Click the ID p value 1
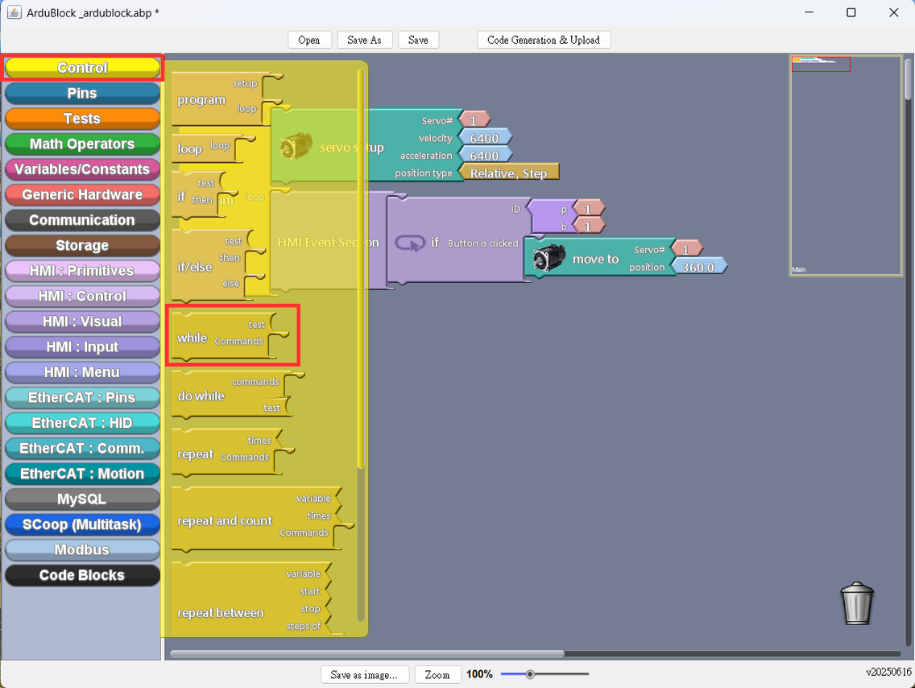This screenshot has height=688, width=915. click(588, 209)
